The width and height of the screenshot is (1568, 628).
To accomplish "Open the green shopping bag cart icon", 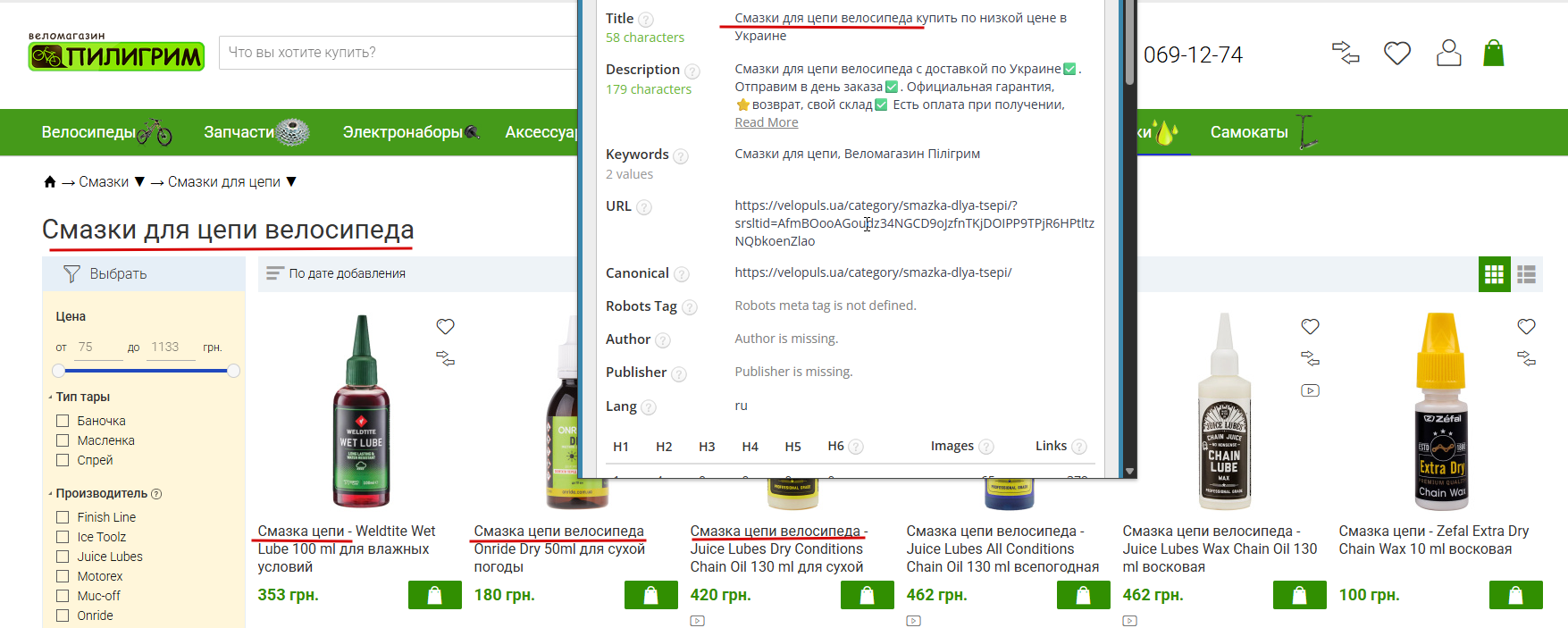I will tap(1494, 54).
